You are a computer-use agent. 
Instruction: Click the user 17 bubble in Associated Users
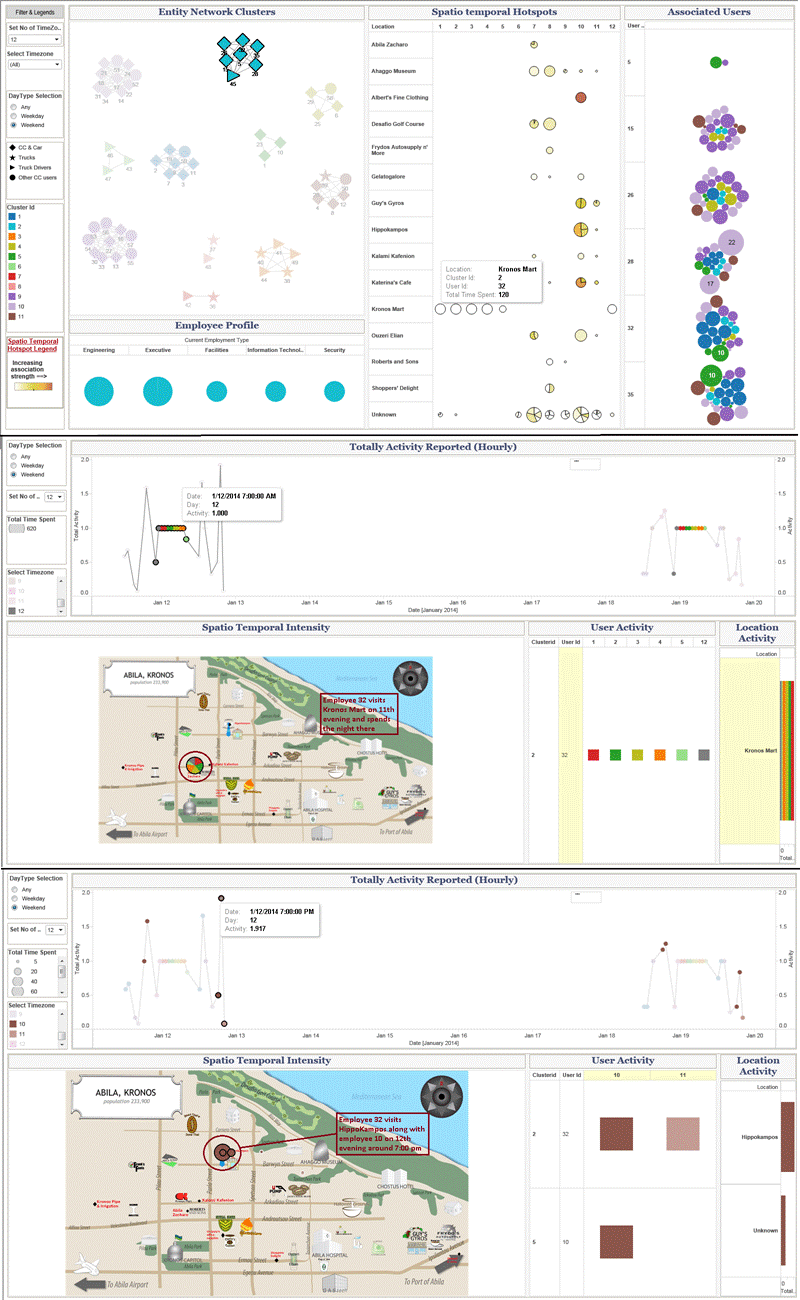click(710, 284)
